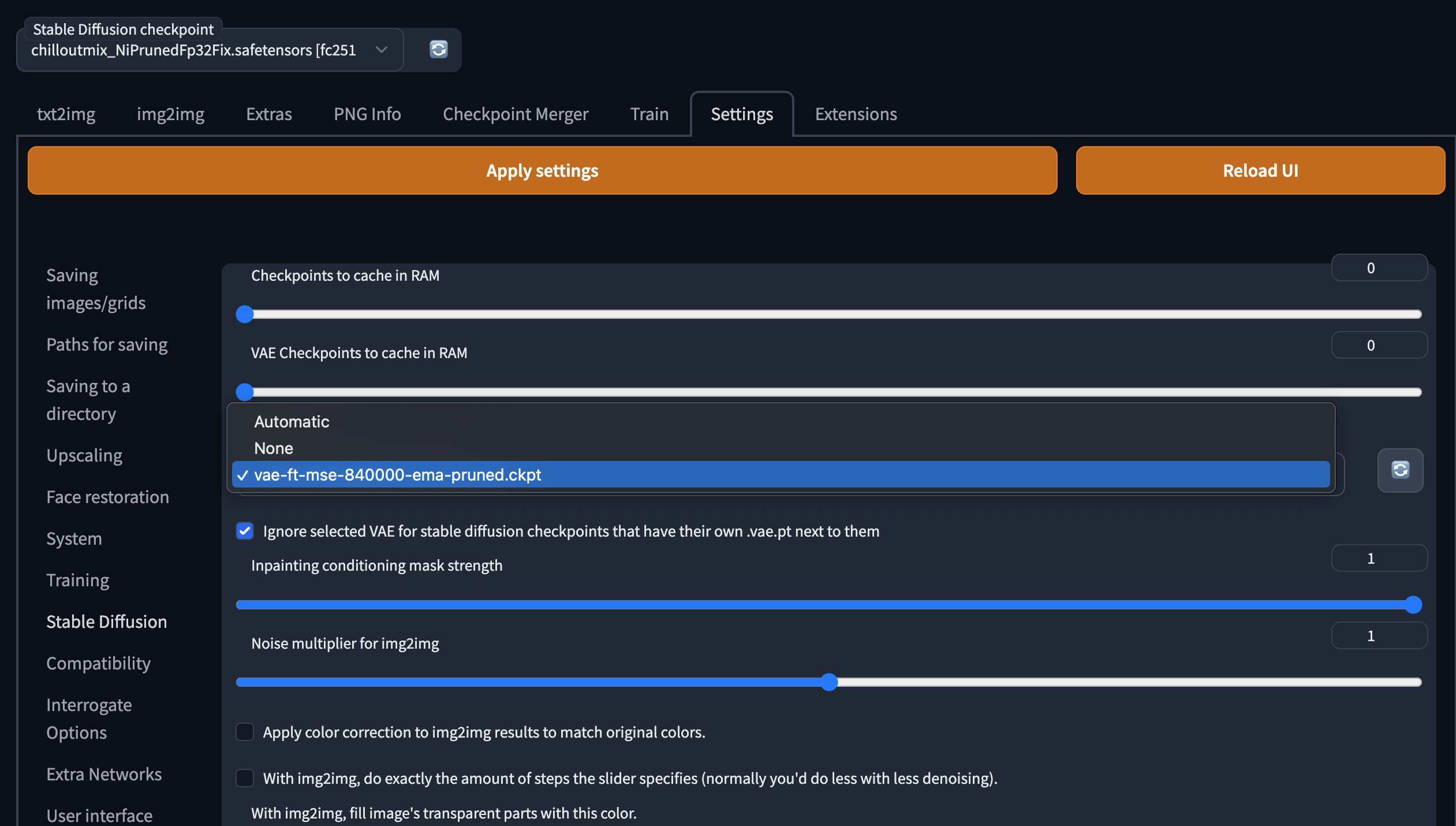This screenshot has width=1456, height=826.
Task: Enable color correction for img2img results
Action: 245,732
